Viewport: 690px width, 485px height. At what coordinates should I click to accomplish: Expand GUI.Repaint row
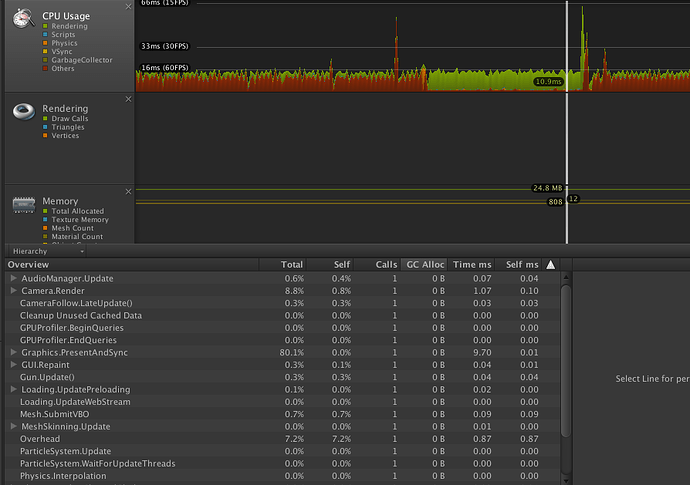[14, 364]
